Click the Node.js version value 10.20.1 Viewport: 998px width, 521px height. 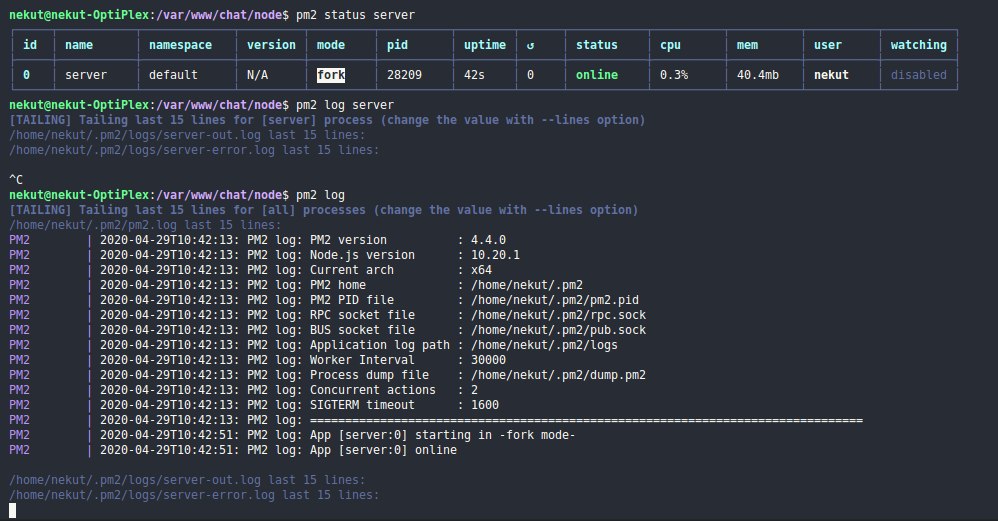pos(495,255)
